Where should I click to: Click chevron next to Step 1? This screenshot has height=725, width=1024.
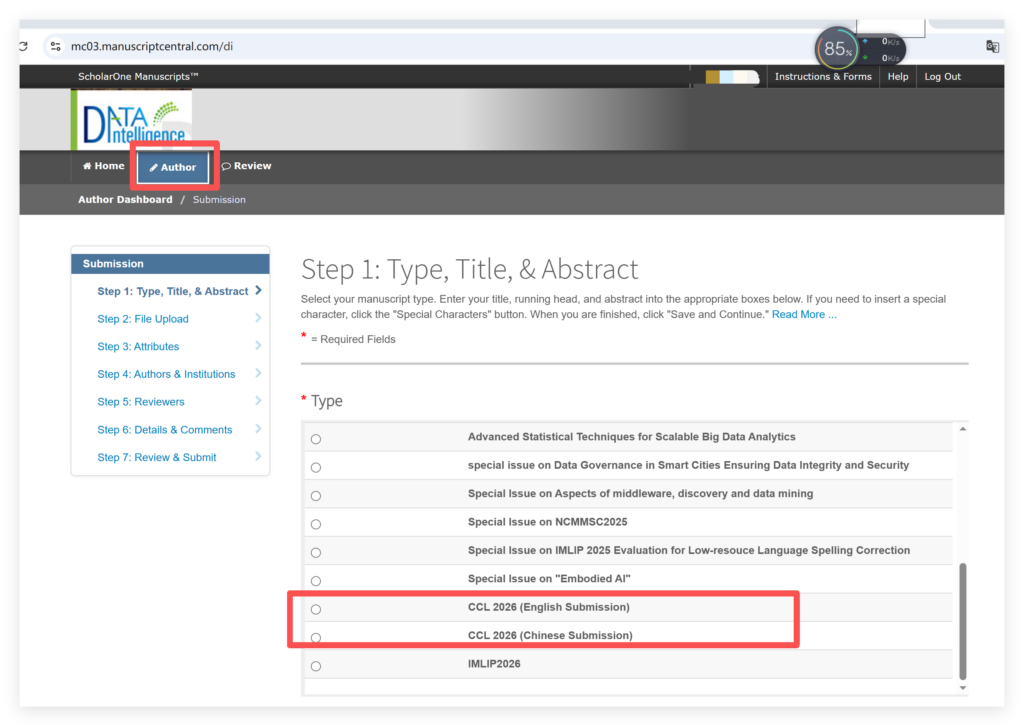pyautogui.click(x=259, y=290)
